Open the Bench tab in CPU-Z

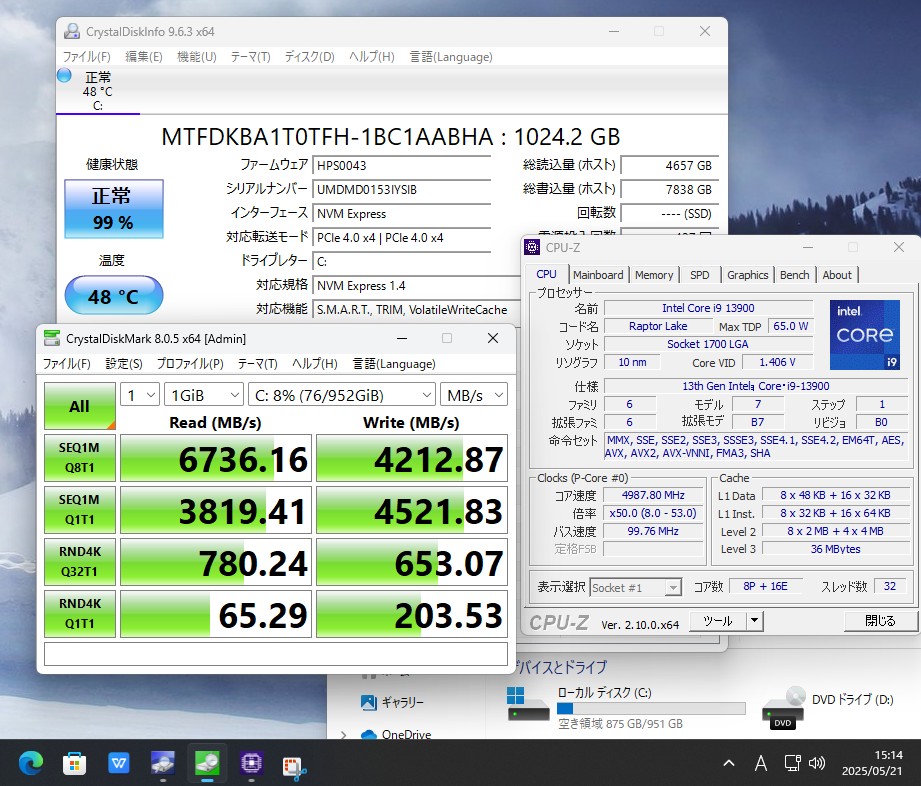(794, 275)
